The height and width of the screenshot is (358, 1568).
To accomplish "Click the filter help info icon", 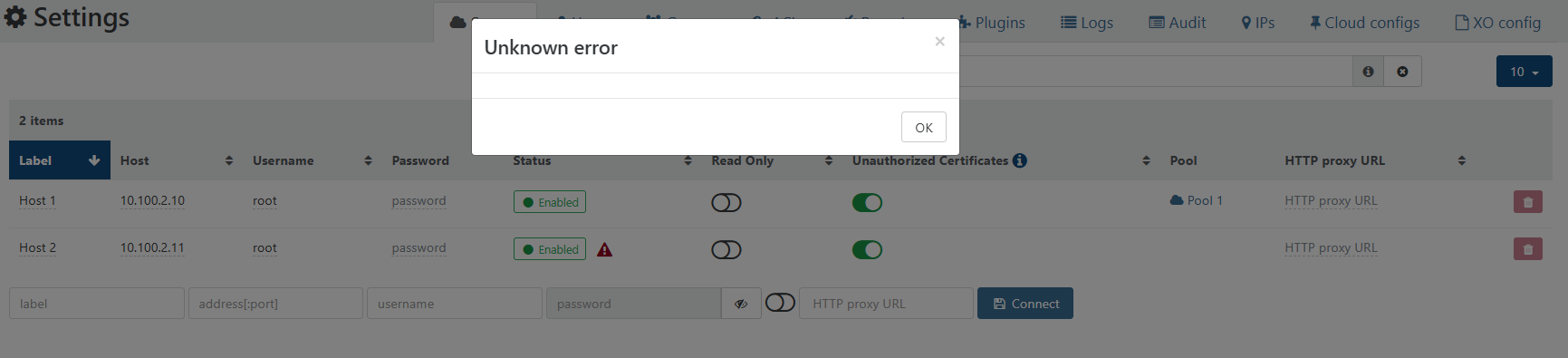I will [x=1368, y=72].
